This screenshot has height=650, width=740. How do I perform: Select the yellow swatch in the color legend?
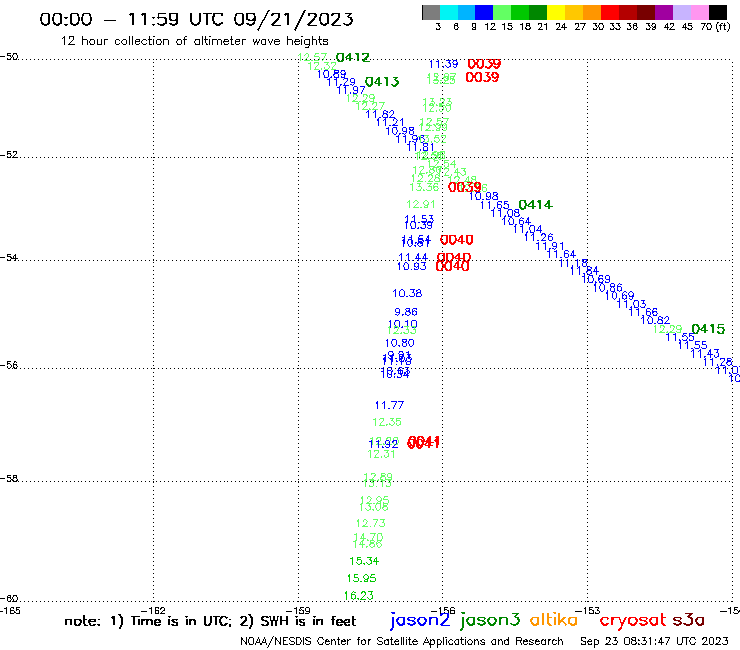556,12
